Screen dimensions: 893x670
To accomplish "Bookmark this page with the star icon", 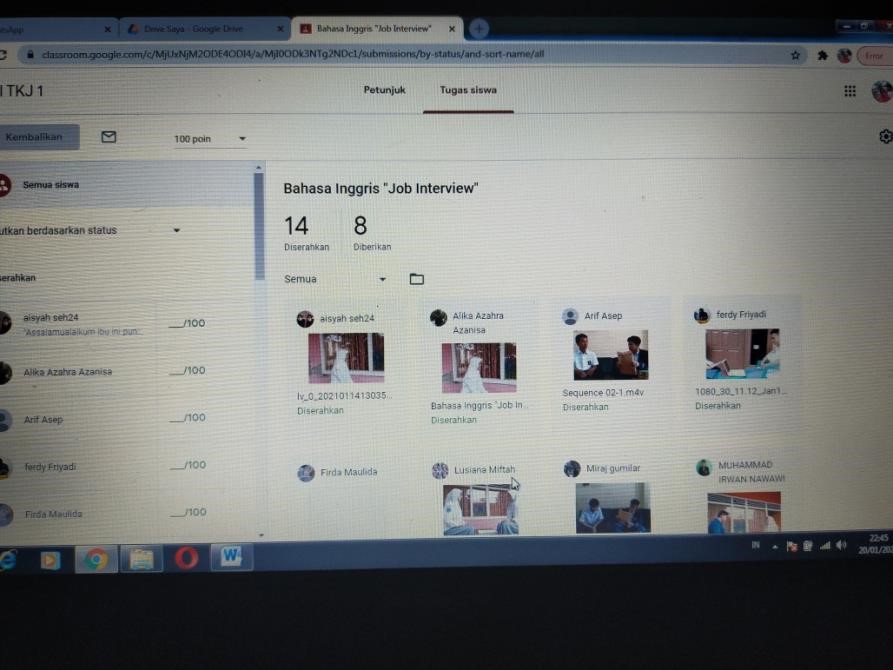I will (795, 56).
